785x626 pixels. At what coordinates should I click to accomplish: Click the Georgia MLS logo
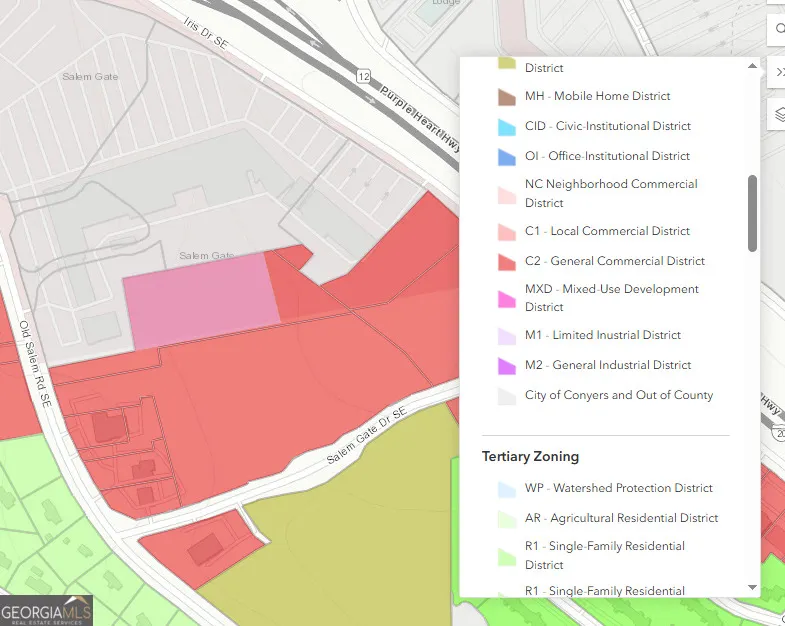tap(47, 610)
